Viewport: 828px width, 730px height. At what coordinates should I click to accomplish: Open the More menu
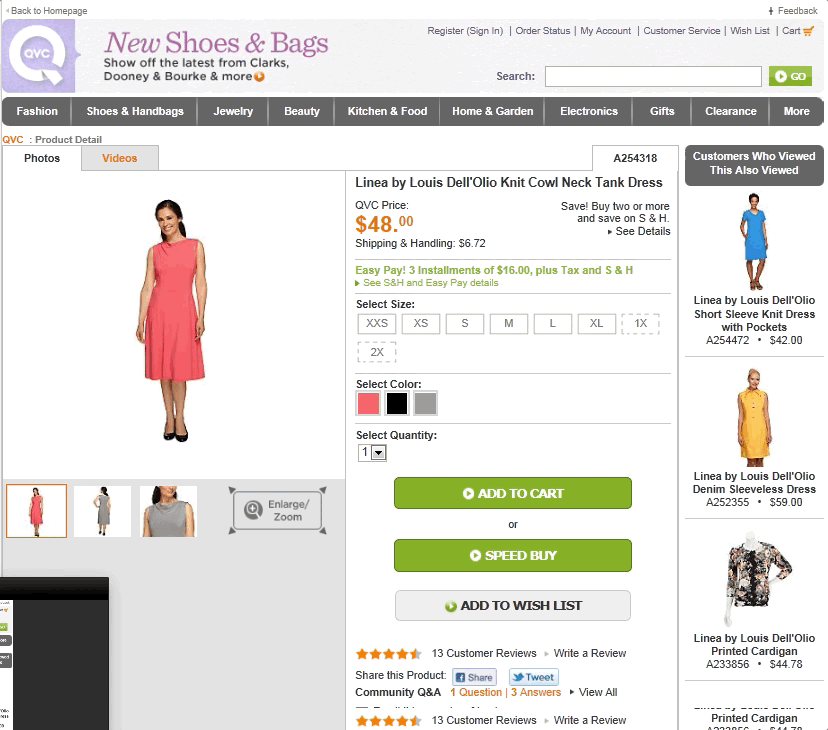[796, 111]
